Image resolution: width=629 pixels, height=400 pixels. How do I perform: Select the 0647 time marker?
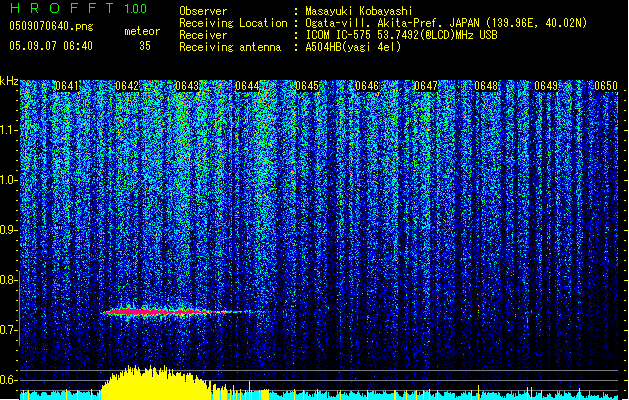click(x=427, y=86)
